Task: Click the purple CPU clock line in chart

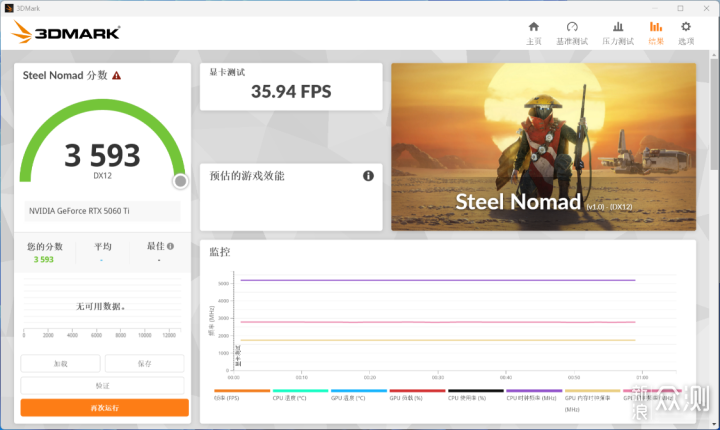Action: coord(438,280)
